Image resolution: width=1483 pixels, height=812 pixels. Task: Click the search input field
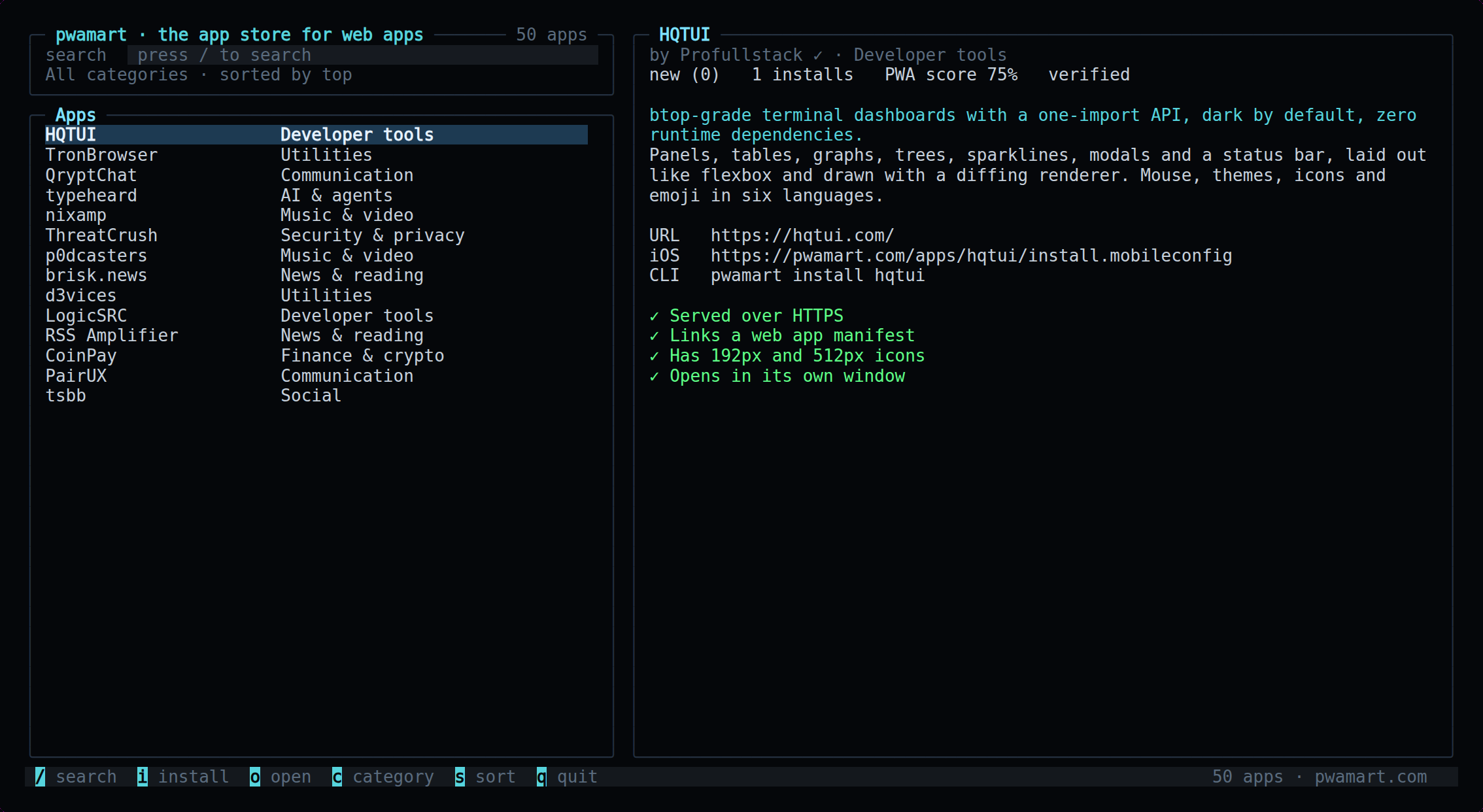(x=362, y=55)
